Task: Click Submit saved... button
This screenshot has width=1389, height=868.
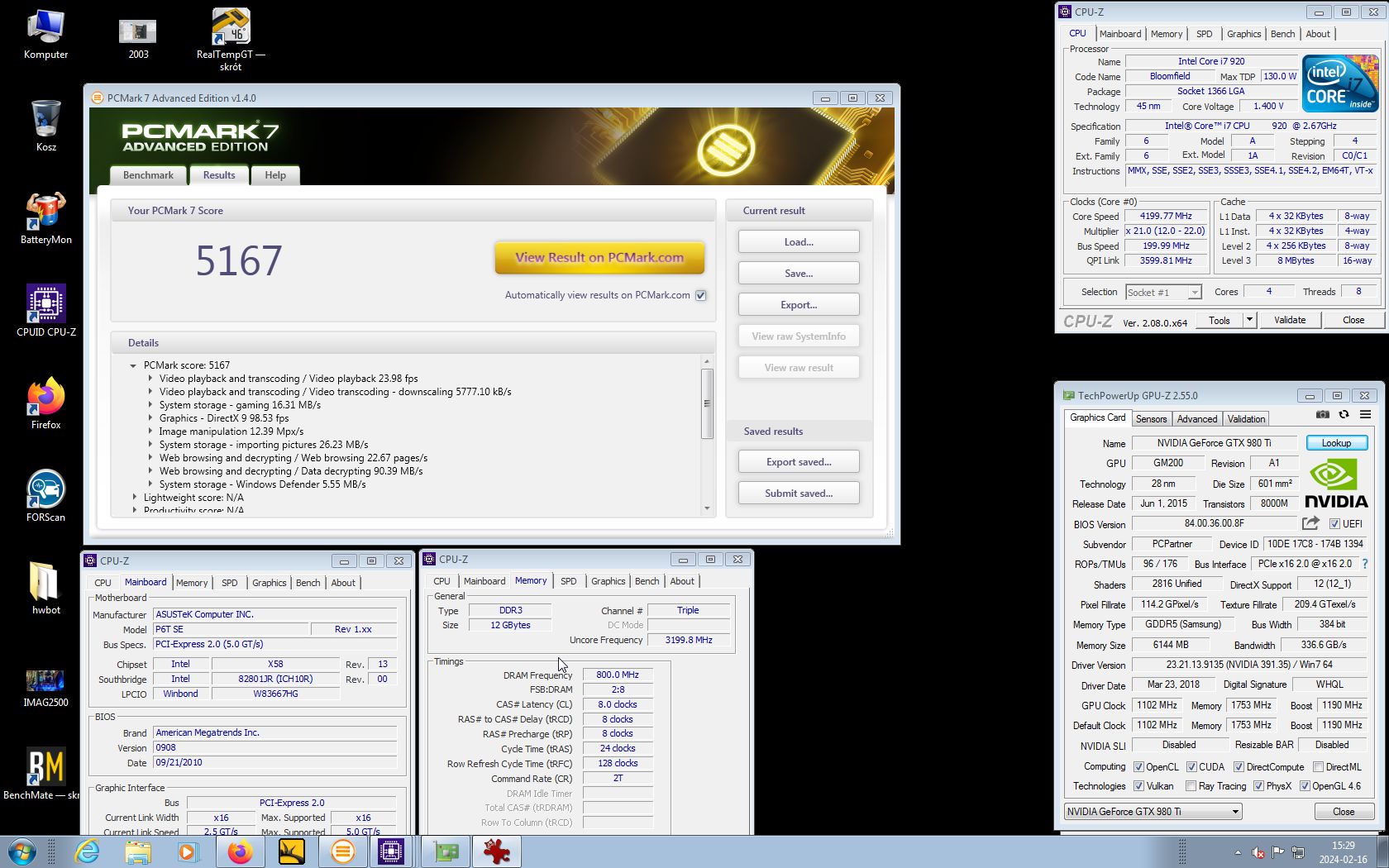Action: tap(799, 494)
